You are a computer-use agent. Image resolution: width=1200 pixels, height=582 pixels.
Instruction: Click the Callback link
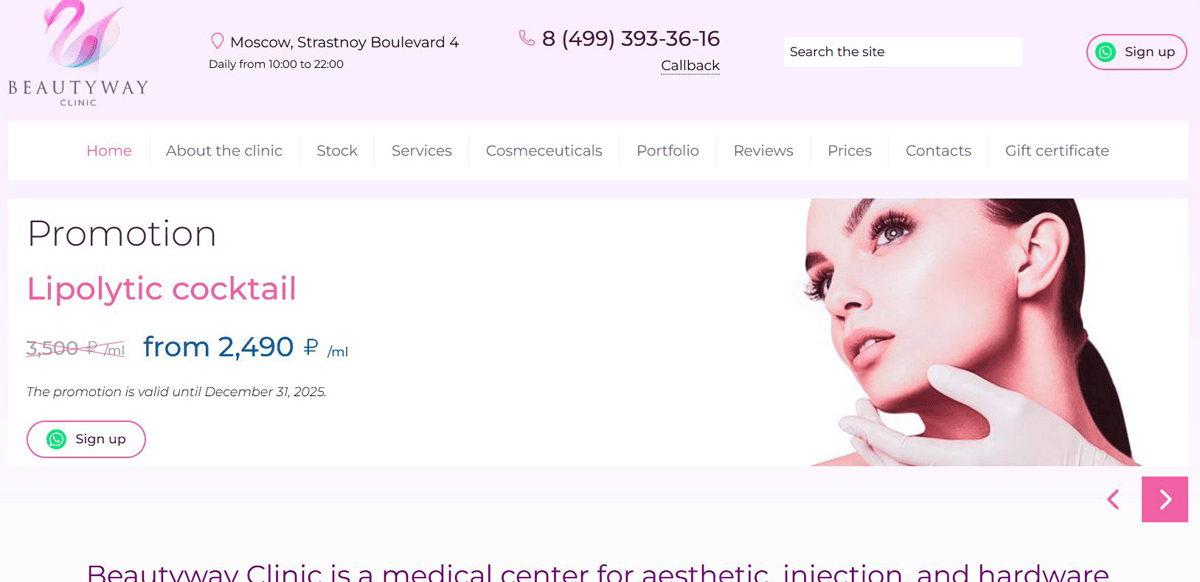point(690,66)
